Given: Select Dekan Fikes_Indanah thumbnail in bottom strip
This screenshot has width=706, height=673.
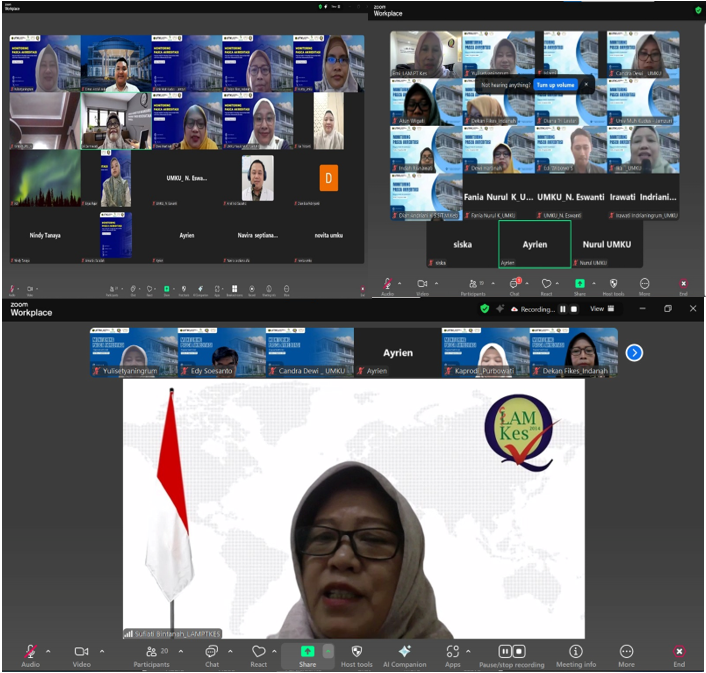Looking at the screenshot, I should 574,352.
